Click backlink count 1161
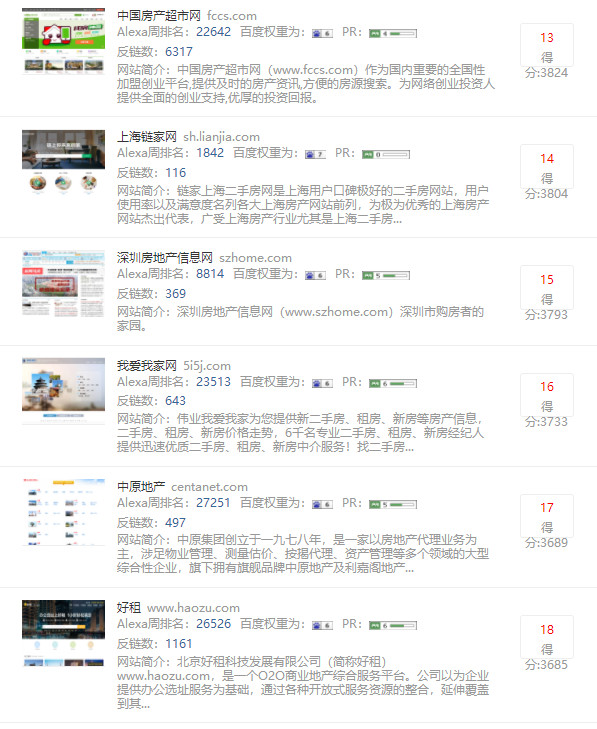The image size is (597, 729). [x=179, y=643]
